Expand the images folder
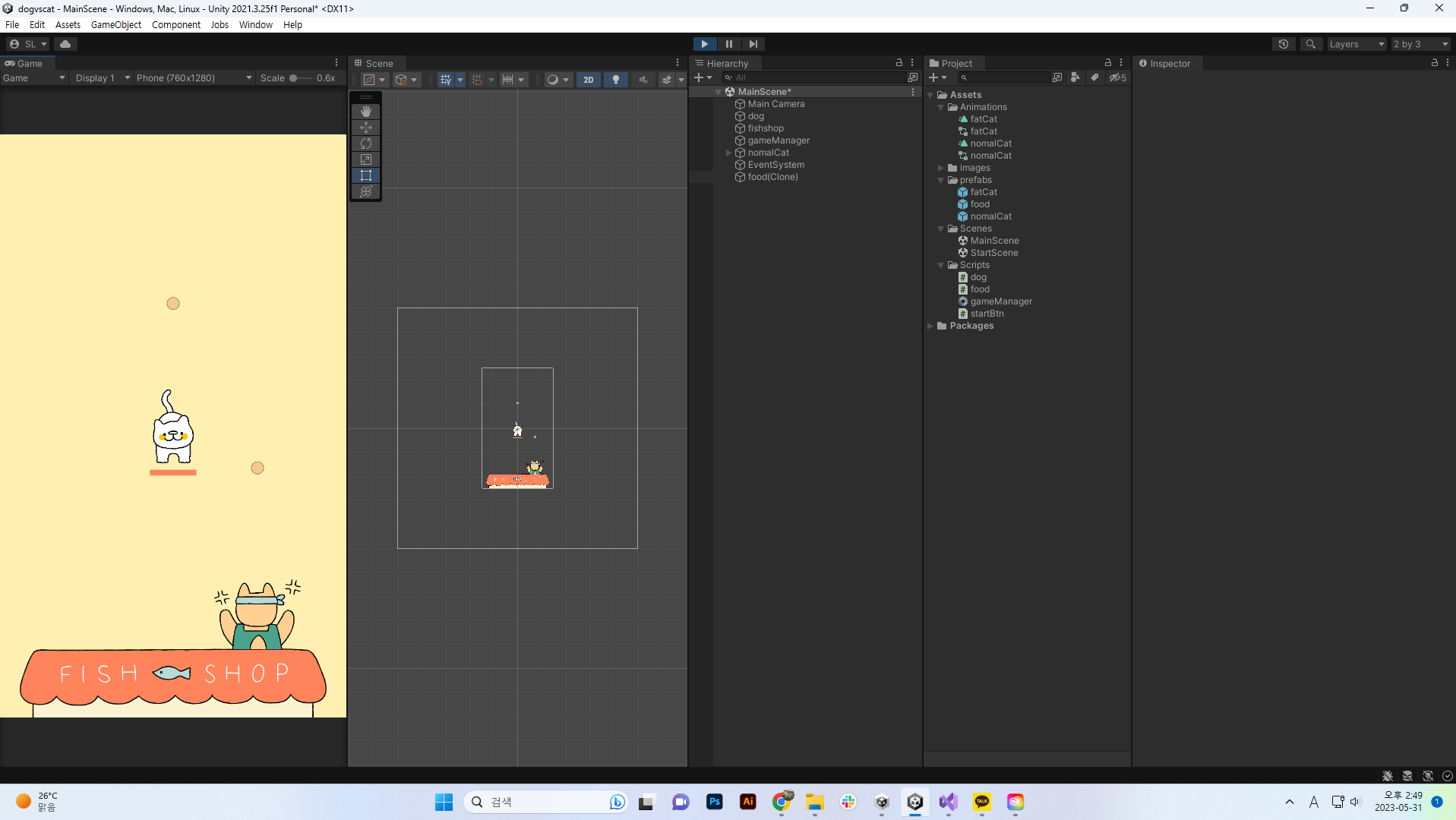This screenshot has height=820, width=1456. (941, 168)
